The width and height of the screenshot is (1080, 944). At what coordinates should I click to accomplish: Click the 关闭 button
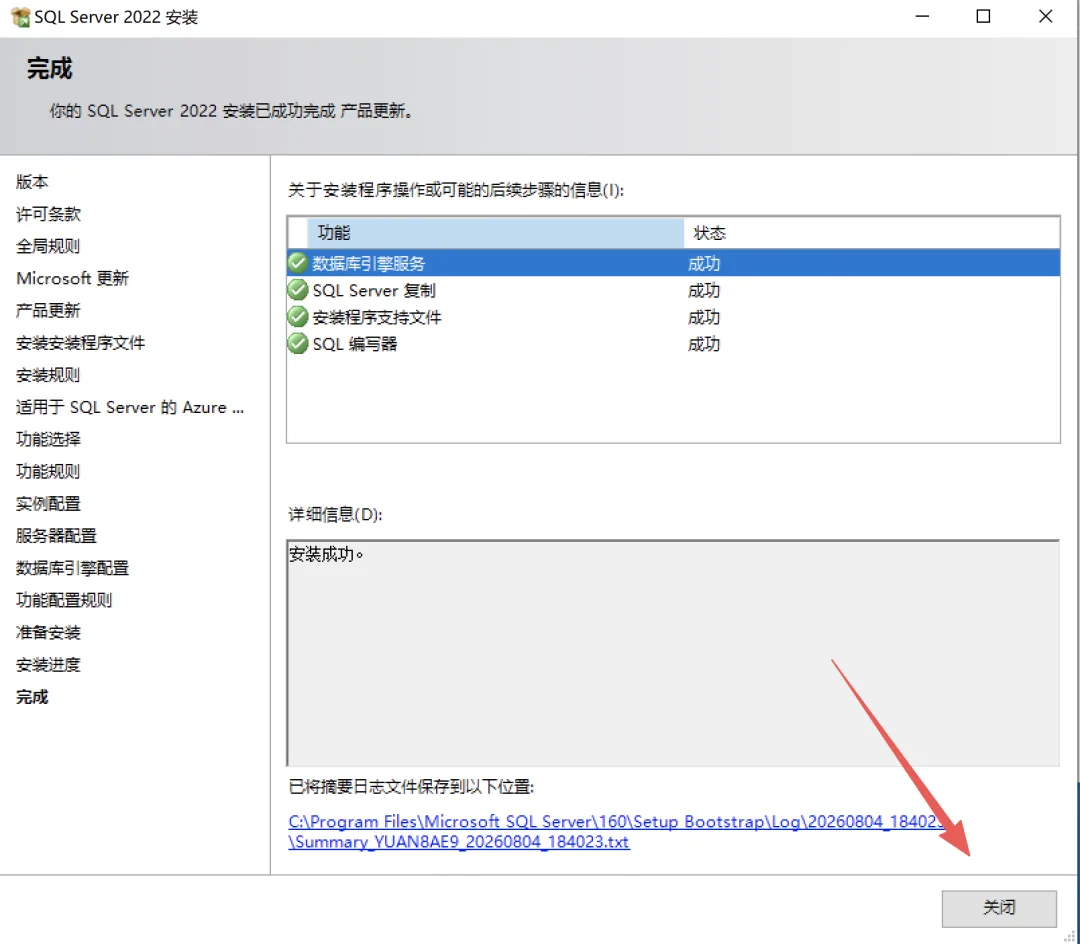999,908
